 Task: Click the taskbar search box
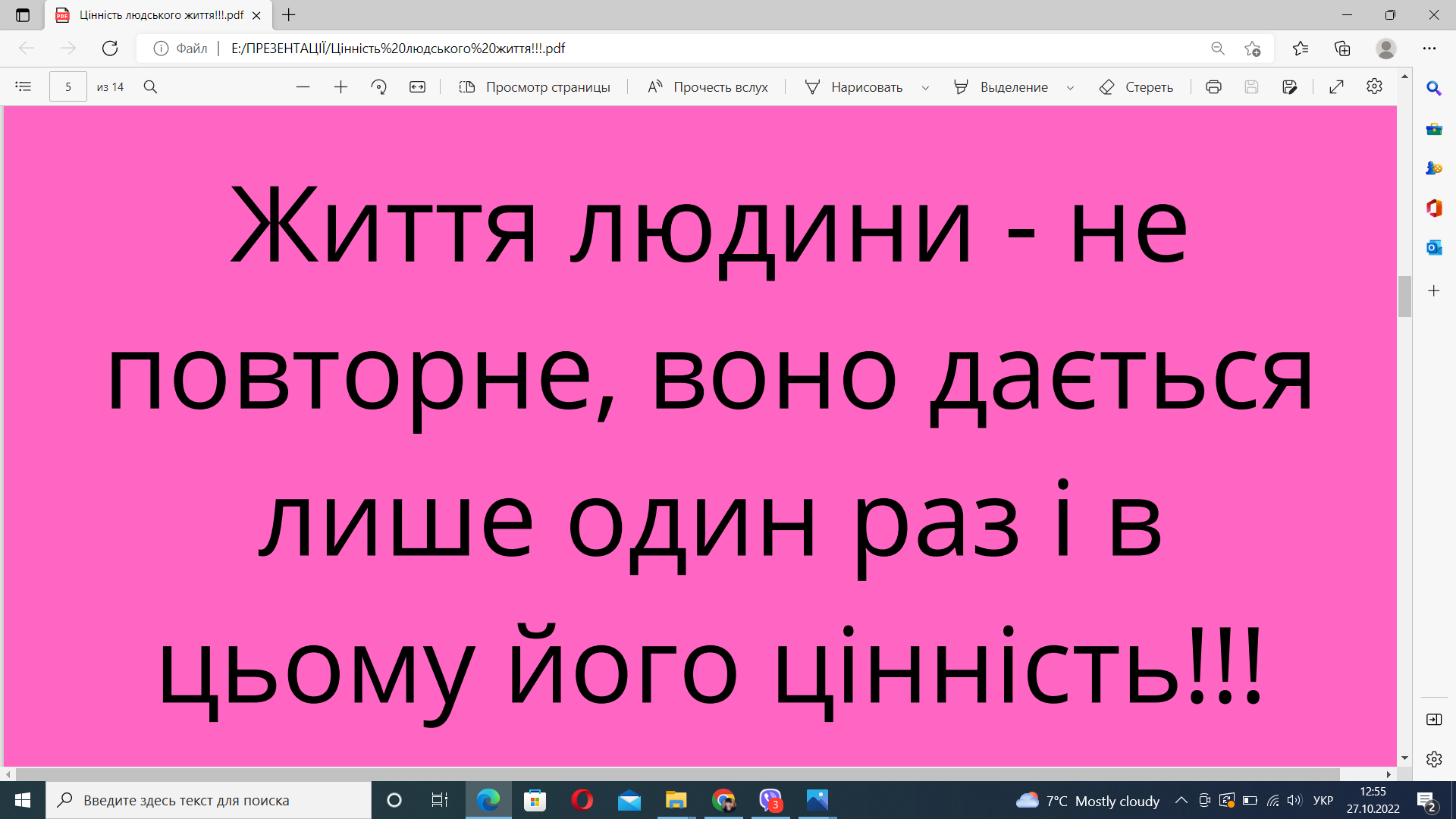coord(209,800)
